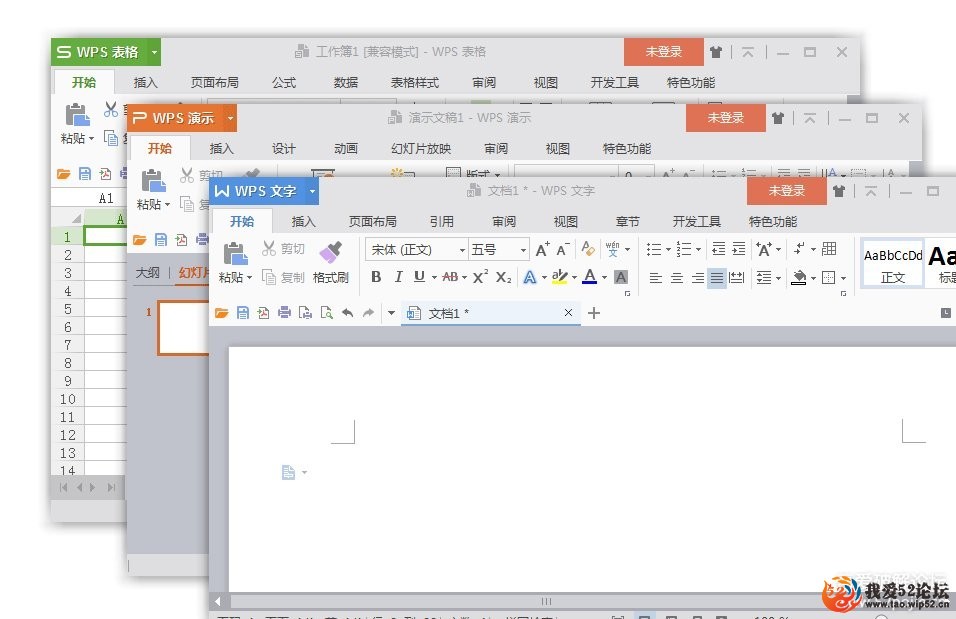The image size is (956, 619).
Task: Set align left paragraph alignment
Action: pos(656,278)
